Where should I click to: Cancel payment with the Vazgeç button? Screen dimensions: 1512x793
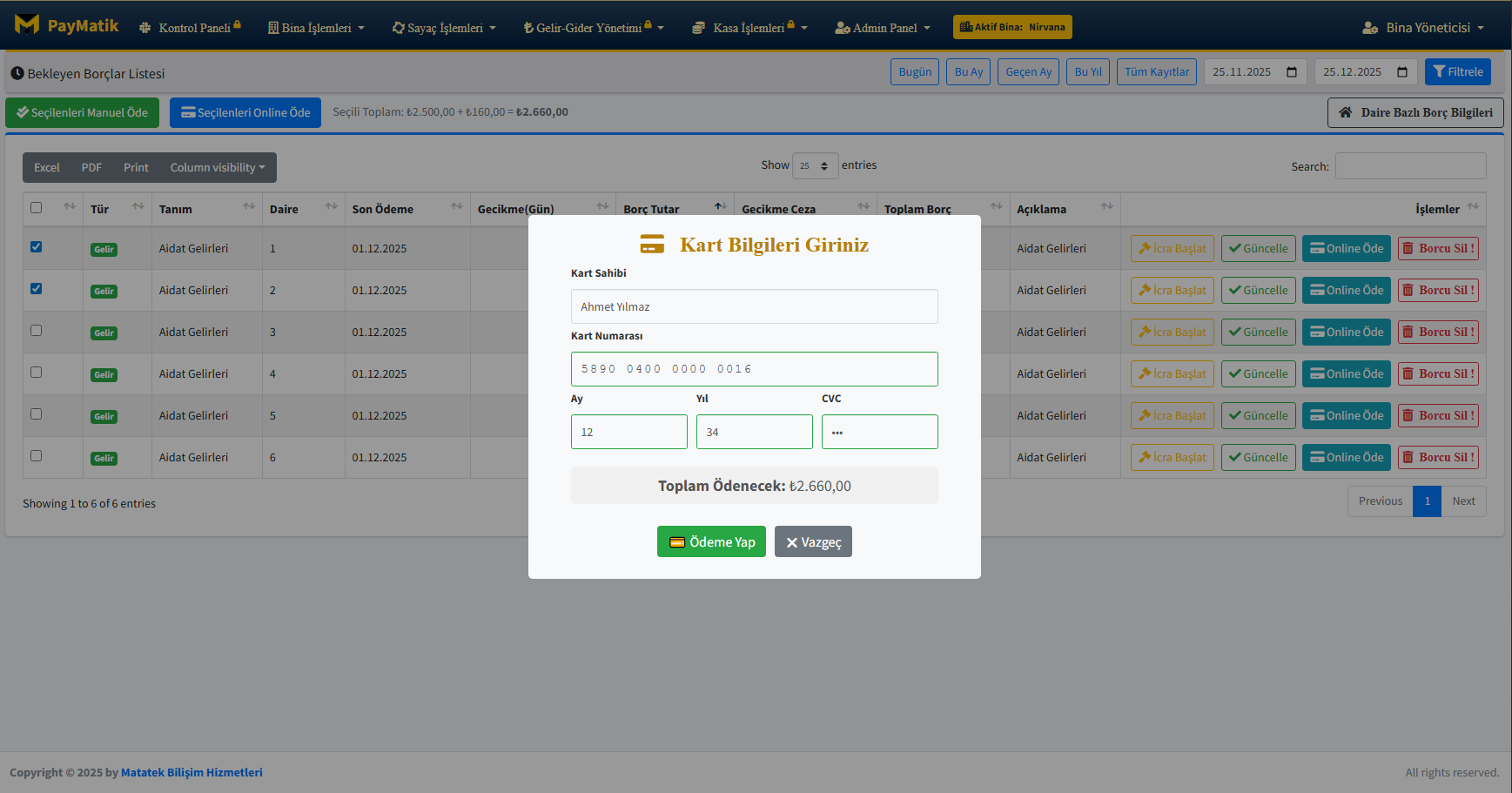click(813, 542)
